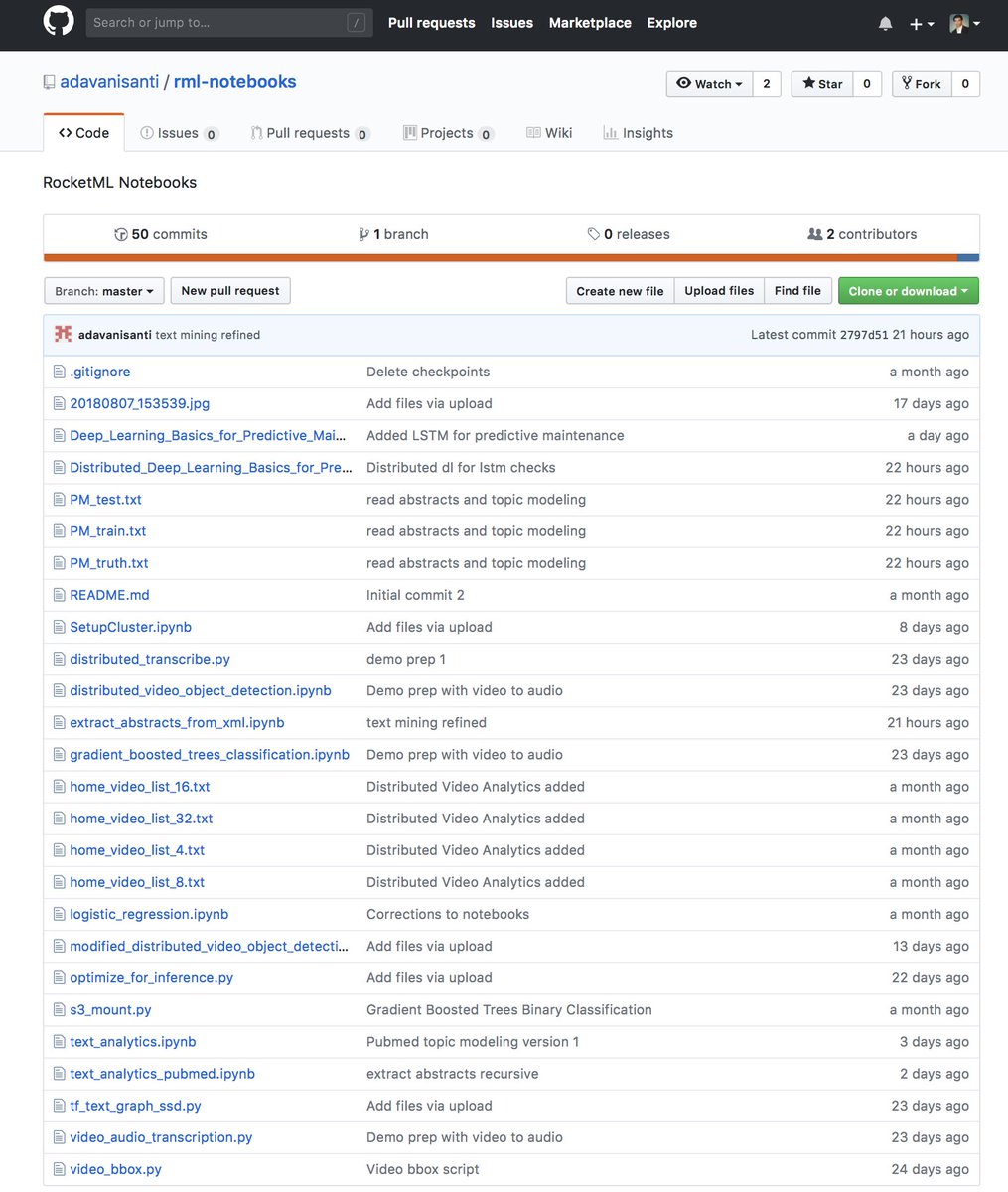1008x1192 pixels.
Task: Click file icon beside distributed_transcribe.py
Action: pyautogui.click(x=59, y=659)
